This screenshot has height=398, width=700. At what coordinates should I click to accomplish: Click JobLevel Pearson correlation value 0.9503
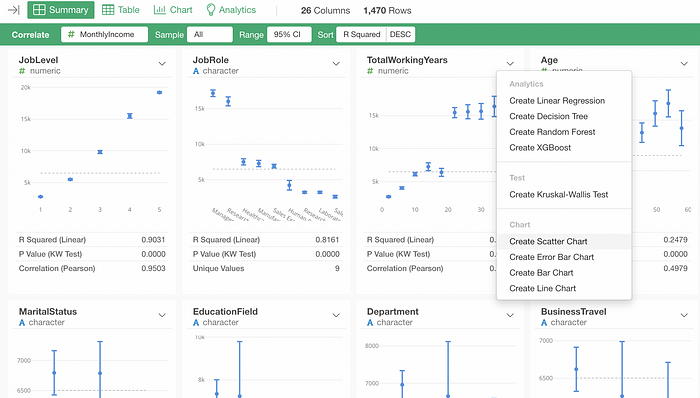153,268
